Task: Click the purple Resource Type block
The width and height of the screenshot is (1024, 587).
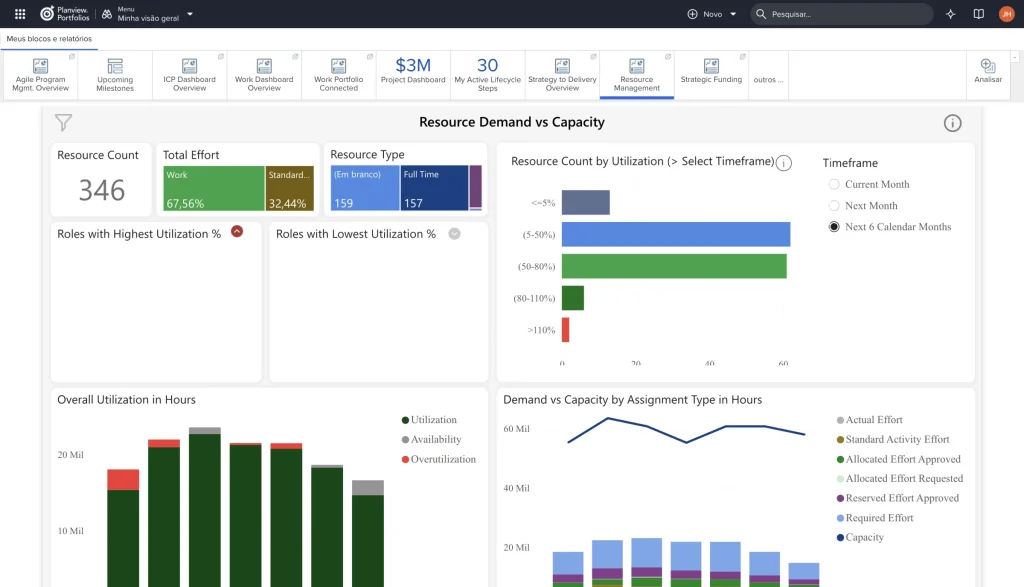Action: coord(475,187)
